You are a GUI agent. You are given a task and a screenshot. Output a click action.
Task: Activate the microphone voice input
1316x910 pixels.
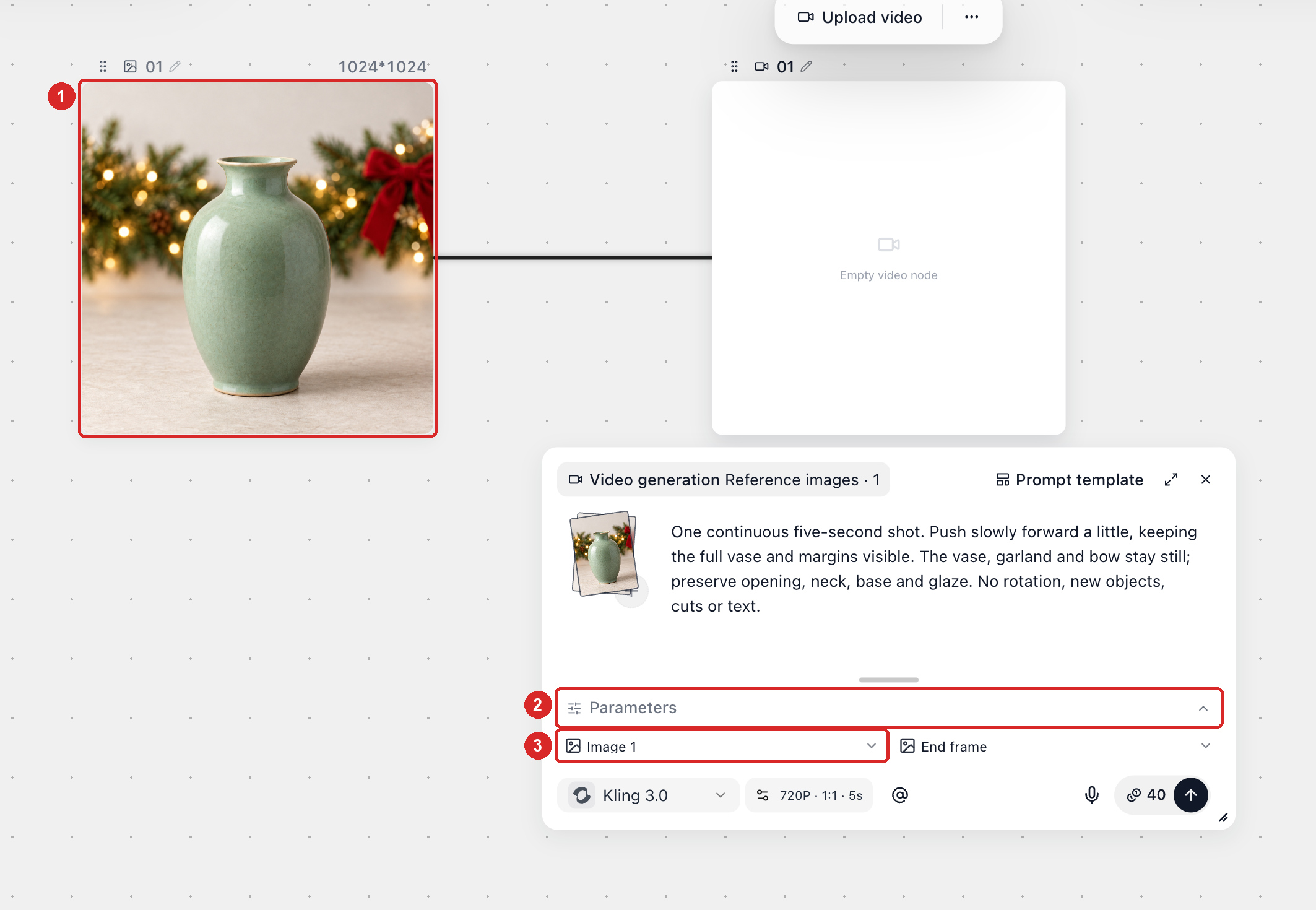point(1092,795)
